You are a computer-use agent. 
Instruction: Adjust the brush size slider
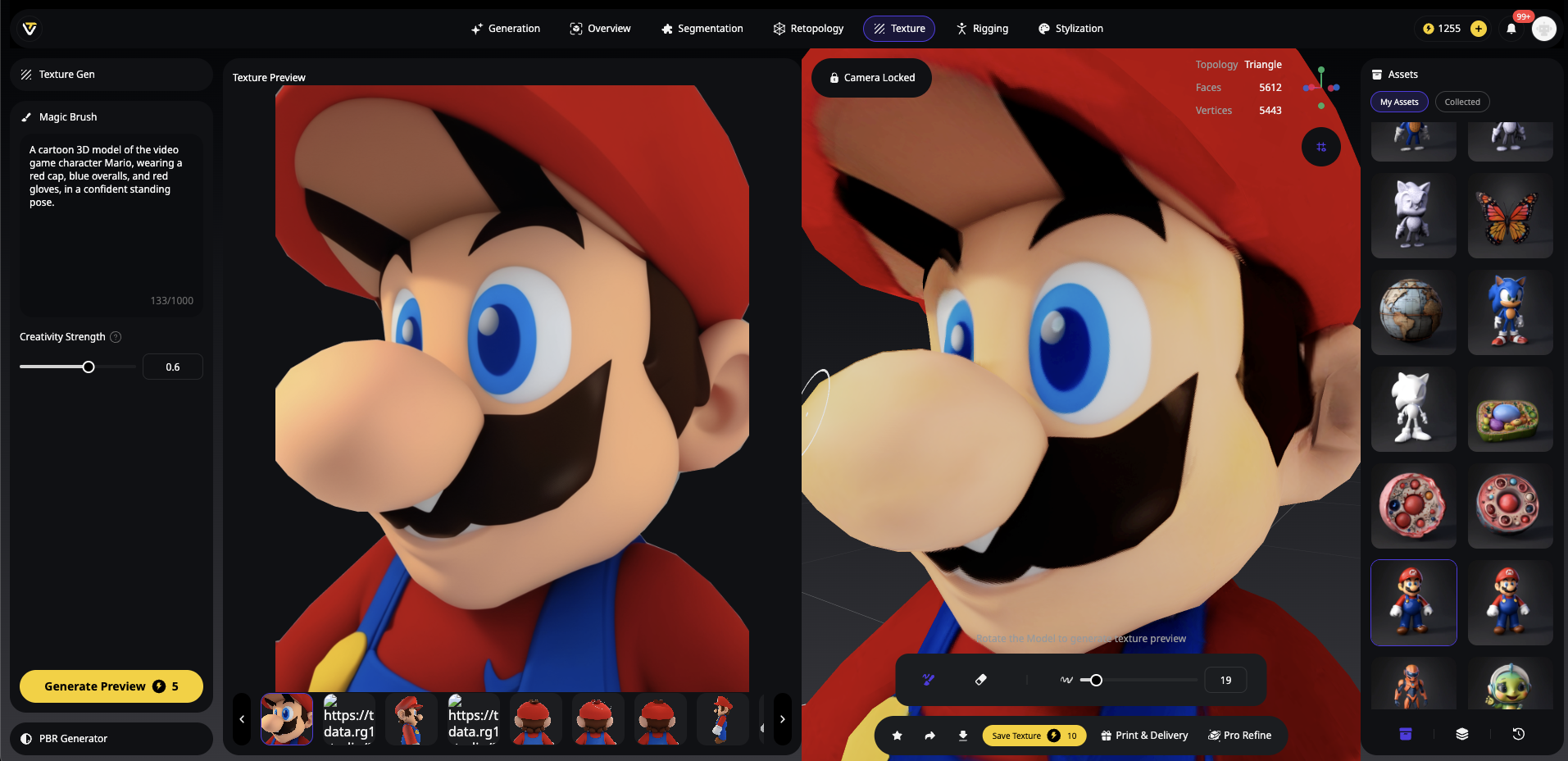(x=1139, y=680)
